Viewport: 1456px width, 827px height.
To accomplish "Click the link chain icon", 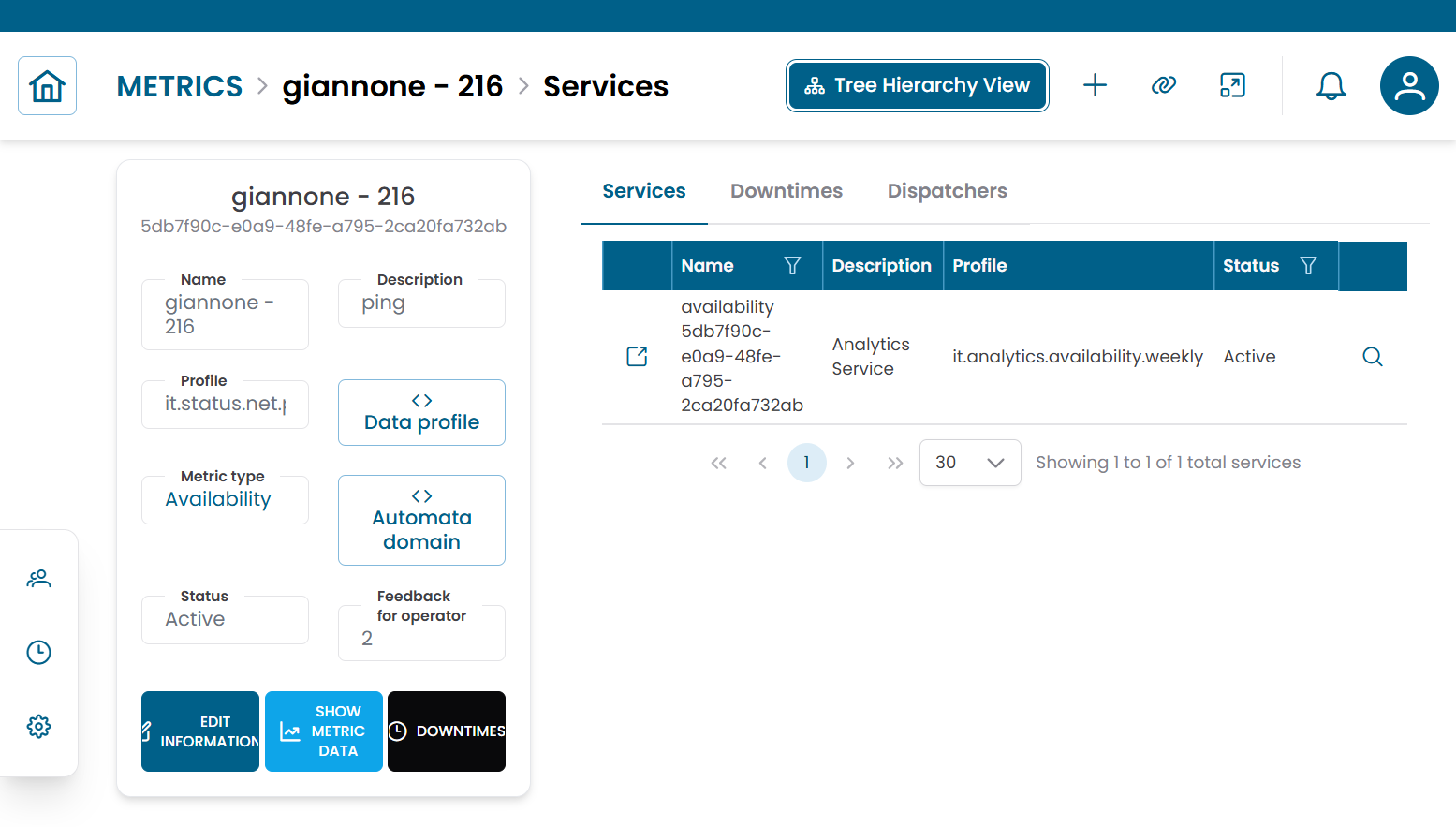I will [1163, 85].
